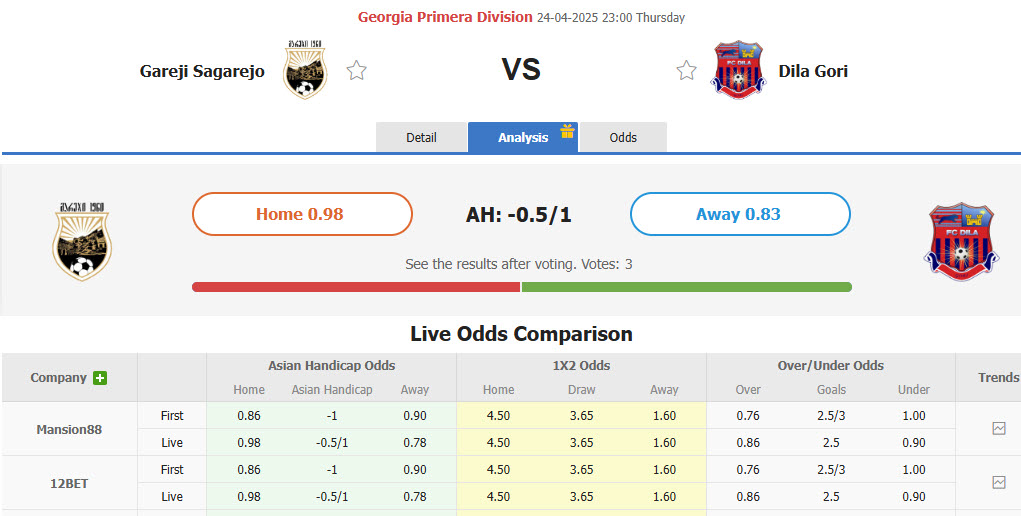Open the Georgia Primera Division league link
Image resolution: width=1021 pixels, height=516 pixels.
(445, 17)
